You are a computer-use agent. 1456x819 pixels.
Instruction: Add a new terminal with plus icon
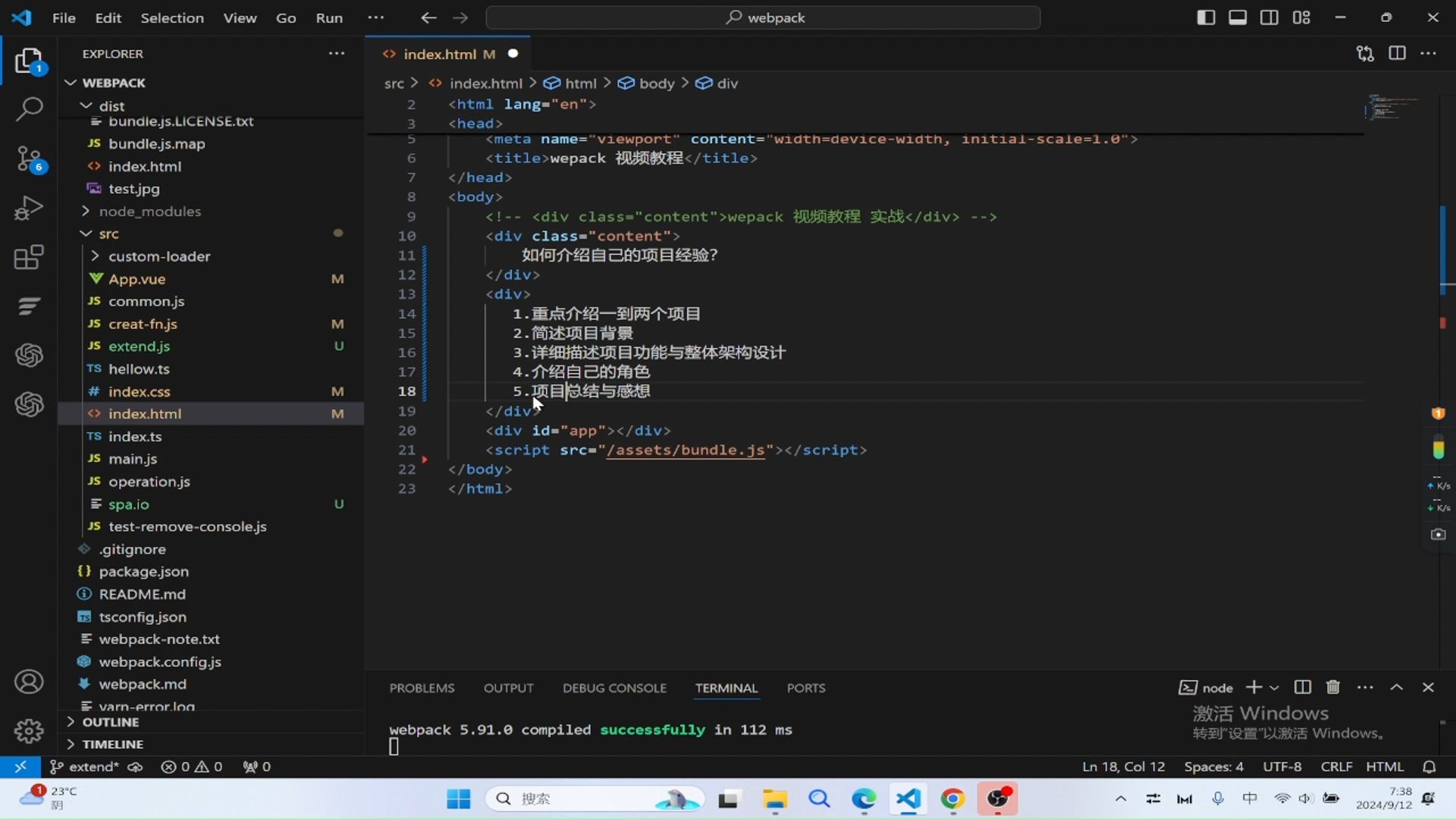tap(1254, 687)
